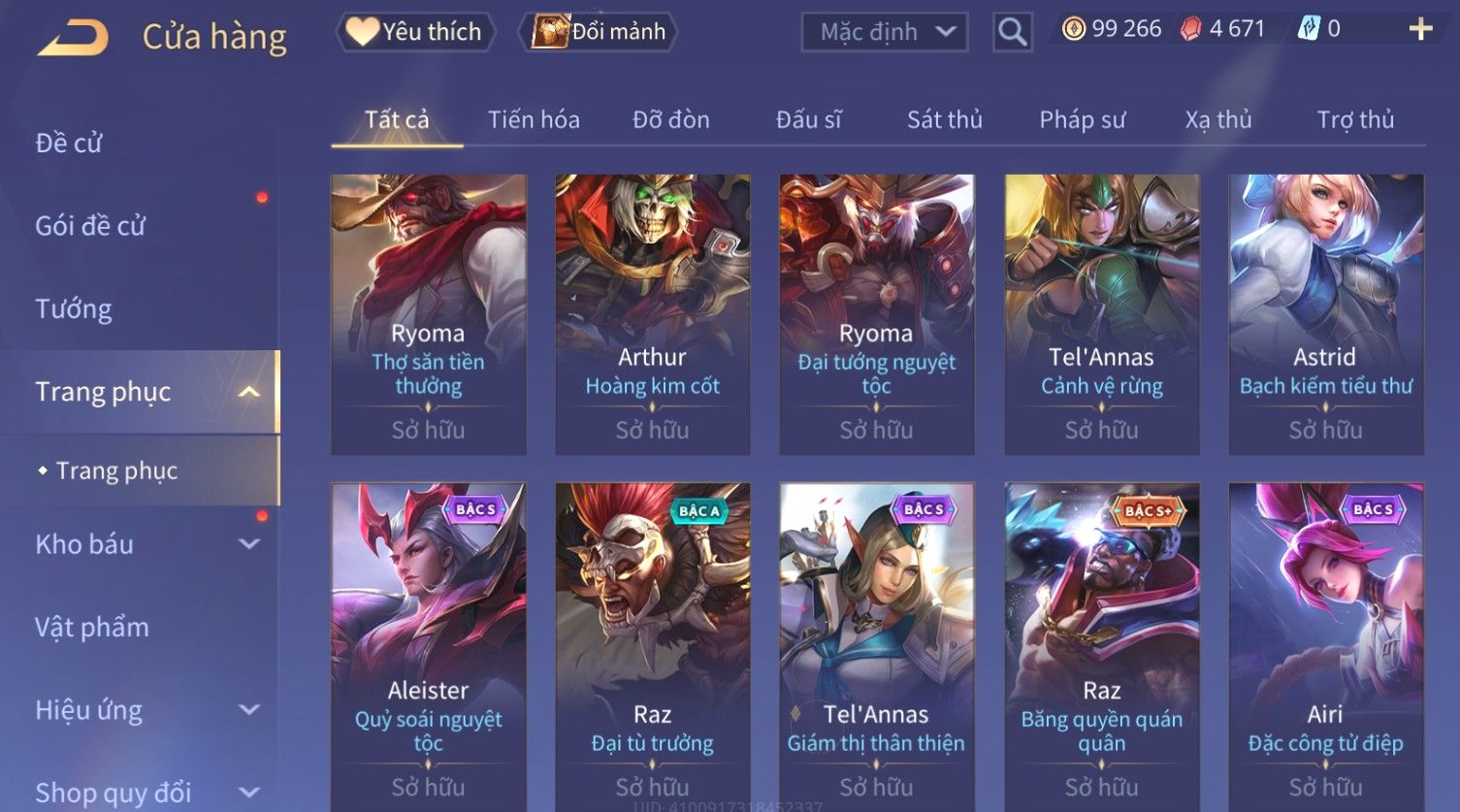This screenshot has width=1460, height=812.
Task: Open Đổi mảnh shard exchange
Action: click(x=598, y=32)
